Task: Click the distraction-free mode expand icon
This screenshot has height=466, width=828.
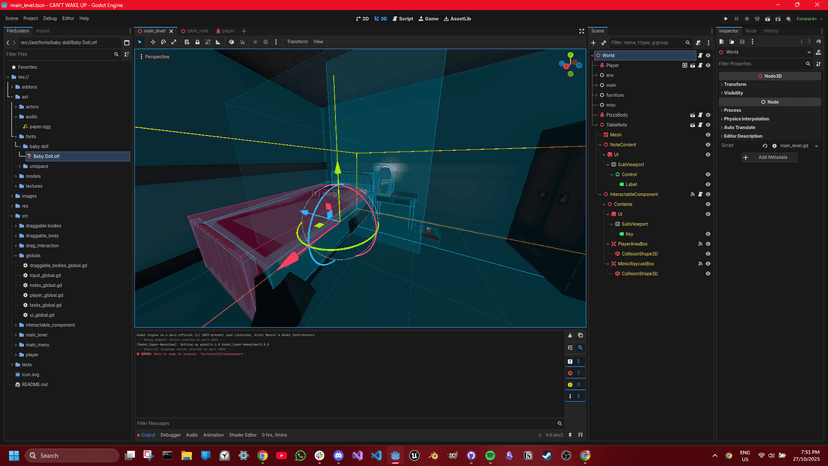Action: tap(581, 31)
